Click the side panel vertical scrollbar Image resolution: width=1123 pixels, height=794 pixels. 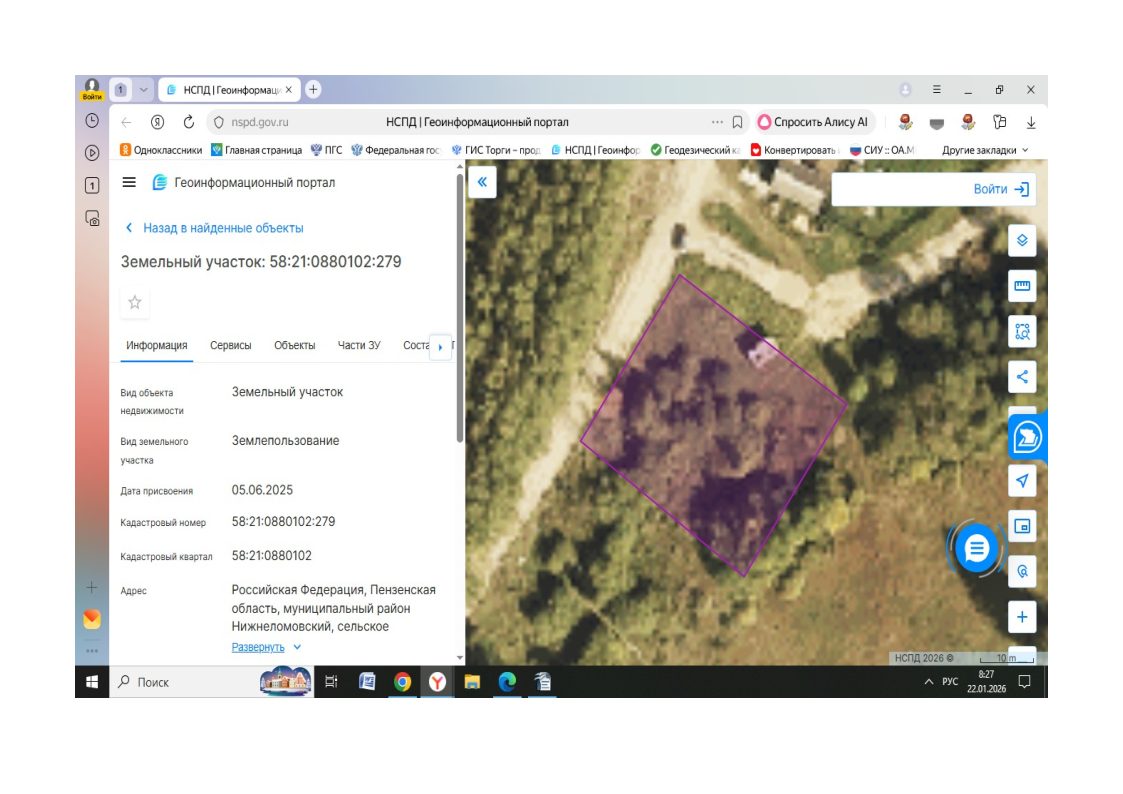click(x=459, y=308)
